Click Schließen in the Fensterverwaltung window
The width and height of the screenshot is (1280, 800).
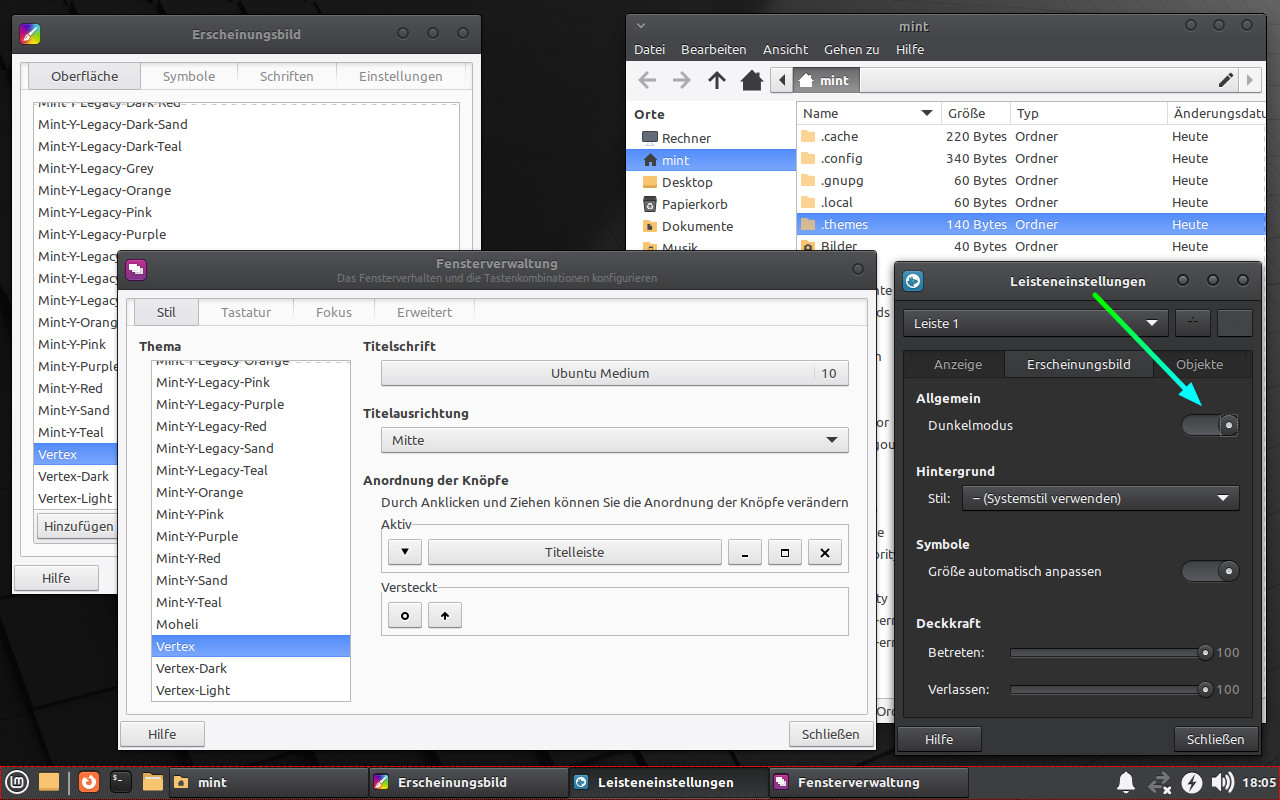pos(831,734)
